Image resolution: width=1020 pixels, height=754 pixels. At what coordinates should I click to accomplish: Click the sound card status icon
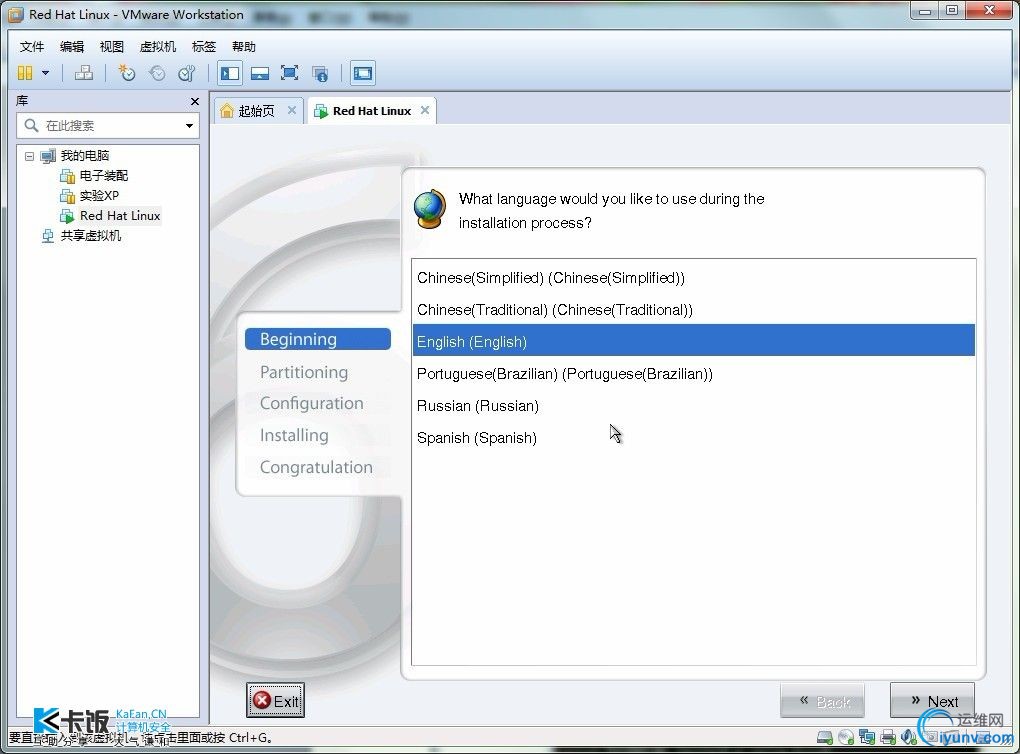pyautogui.click(x=909, y=737)
